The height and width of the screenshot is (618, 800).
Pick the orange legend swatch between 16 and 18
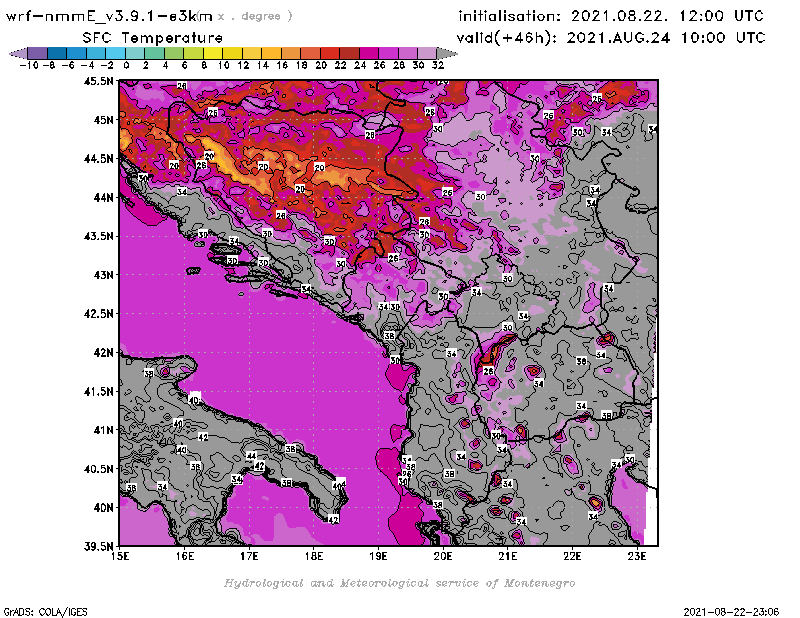pos(290,53)
